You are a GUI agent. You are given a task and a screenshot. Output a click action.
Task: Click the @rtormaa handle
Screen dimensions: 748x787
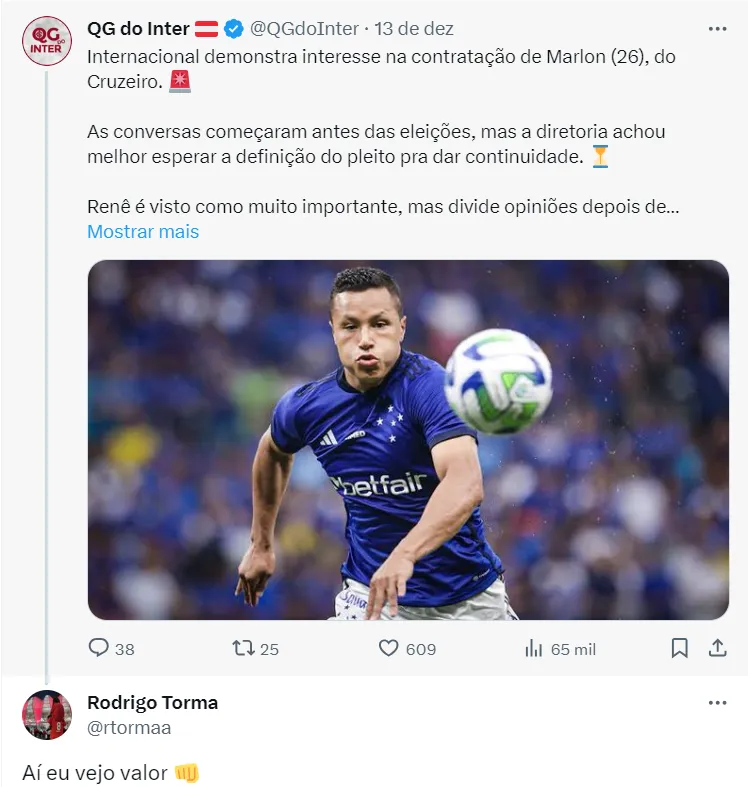[129, 727]
